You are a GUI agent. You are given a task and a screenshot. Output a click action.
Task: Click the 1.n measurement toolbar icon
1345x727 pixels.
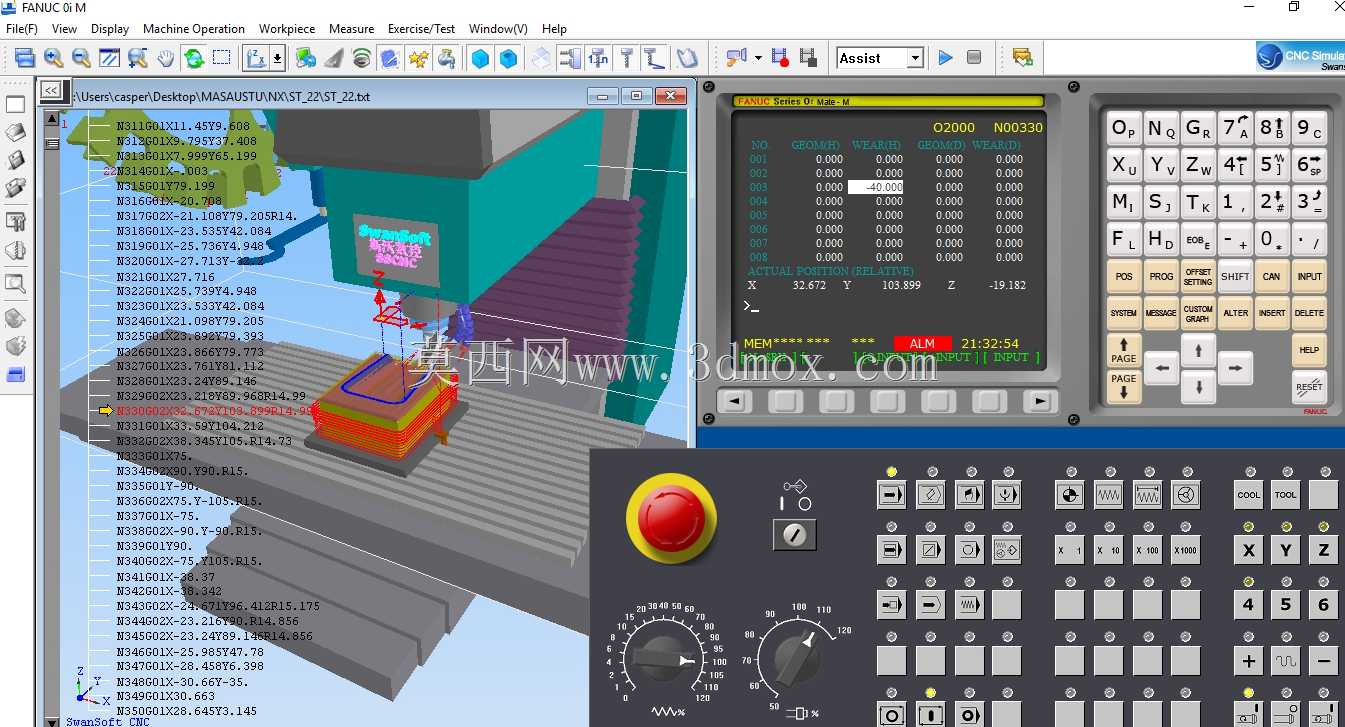click(x=598, y=58)
